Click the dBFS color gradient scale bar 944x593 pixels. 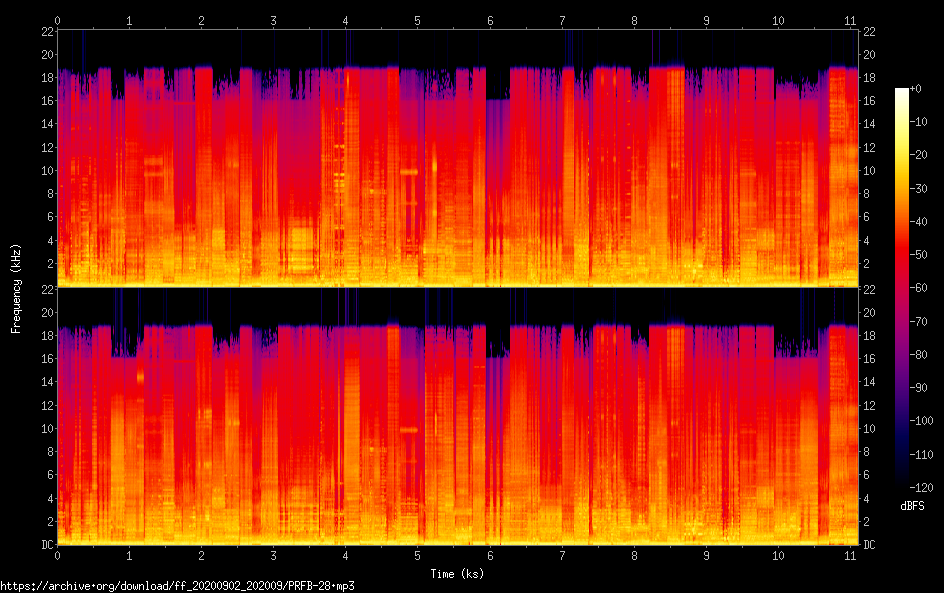[901, 288]
